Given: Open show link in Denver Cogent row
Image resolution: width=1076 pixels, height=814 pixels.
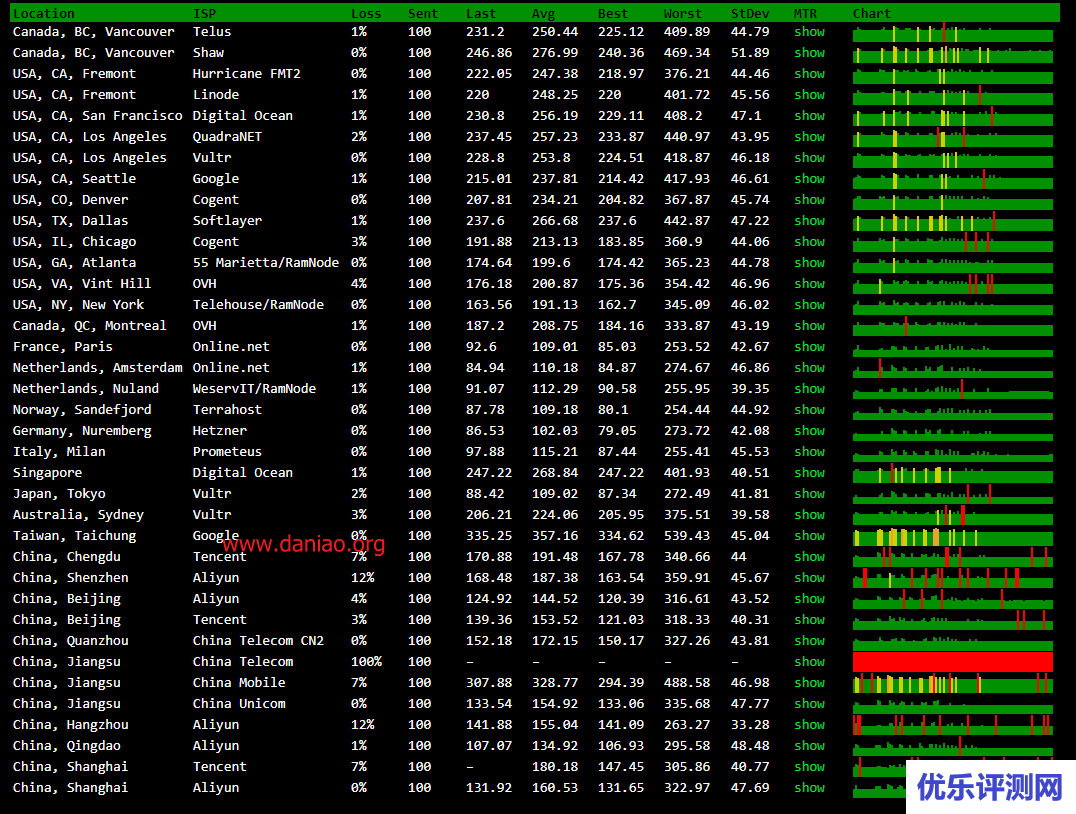Looking at the screenshot, I should click(809, 200).
